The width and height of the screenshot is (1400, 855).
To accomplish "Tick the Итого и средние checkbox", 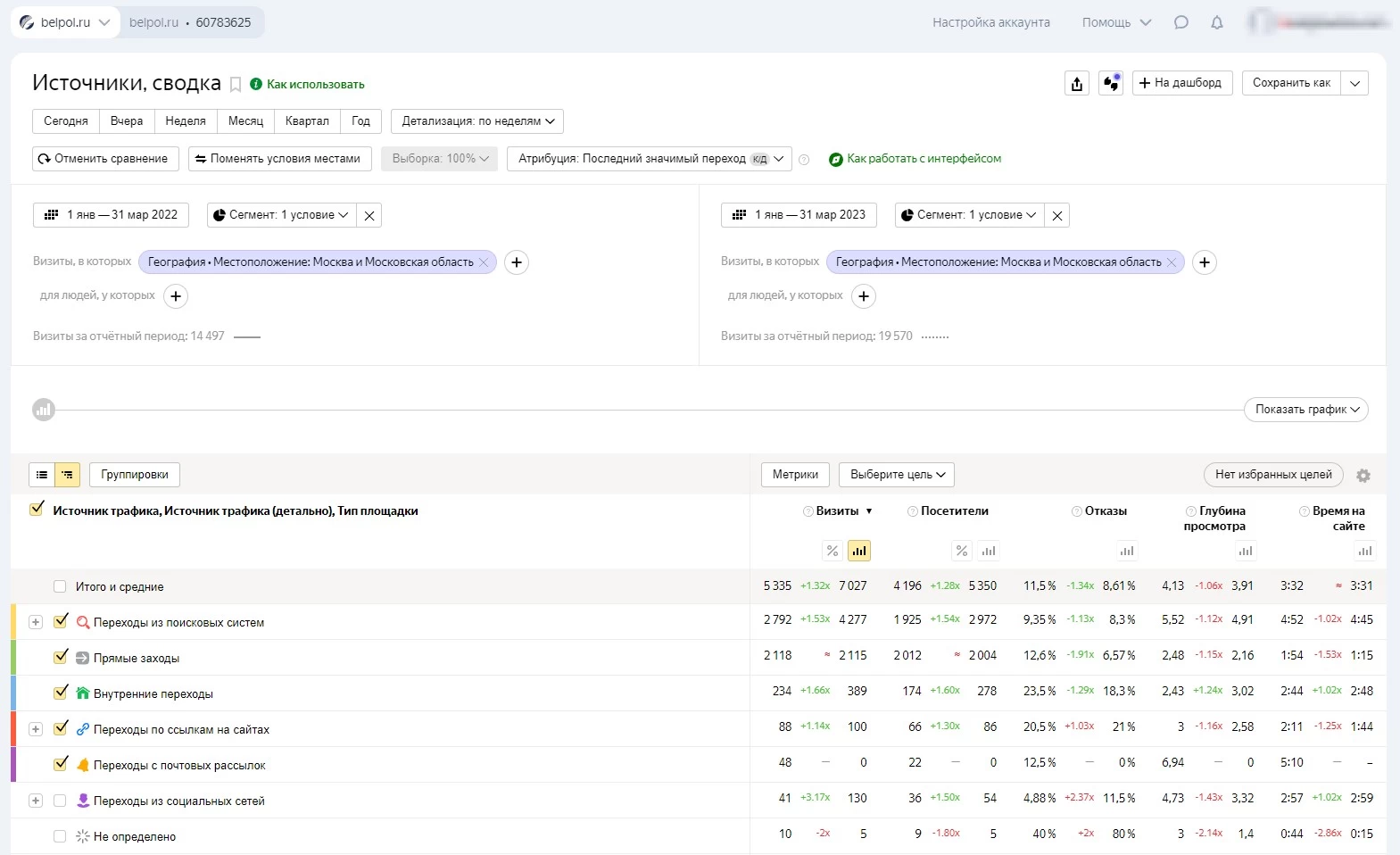I will 60,586.
